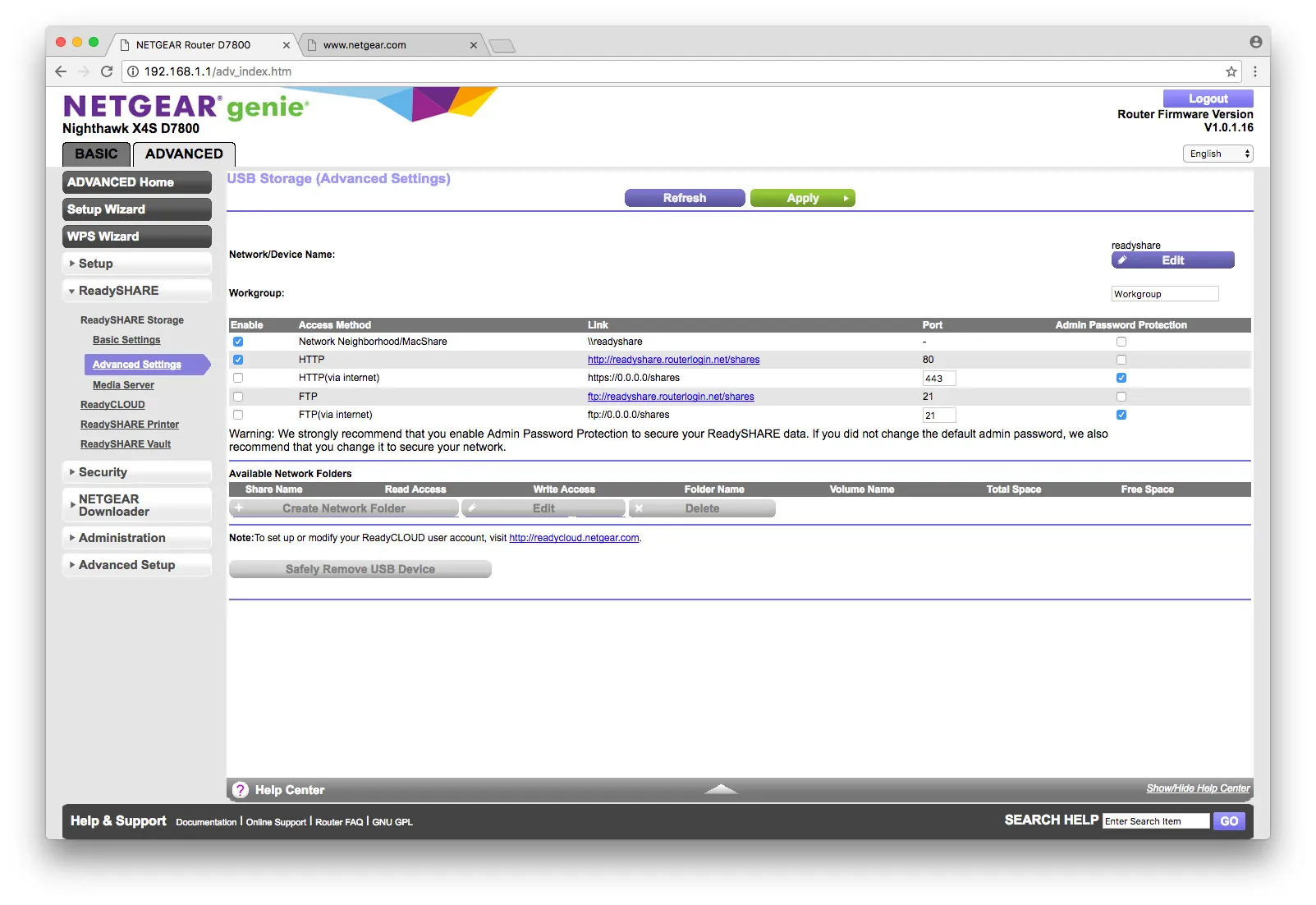Open ReadySHARE Printer page
Viewport: 1316px width, 905px height.
coord(130,425)
